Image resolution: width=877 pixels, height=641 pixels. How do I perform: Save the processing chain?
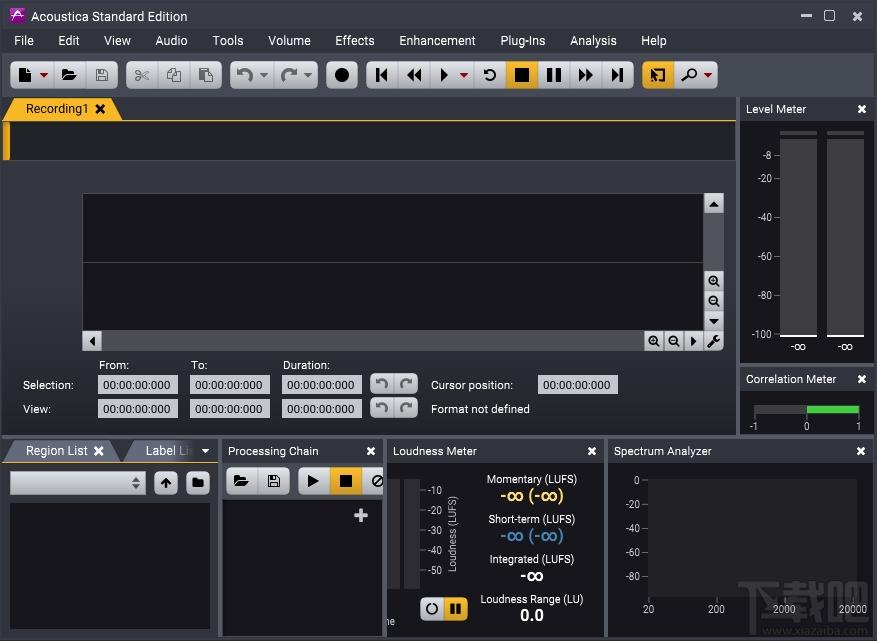click(x=274, y=481)
